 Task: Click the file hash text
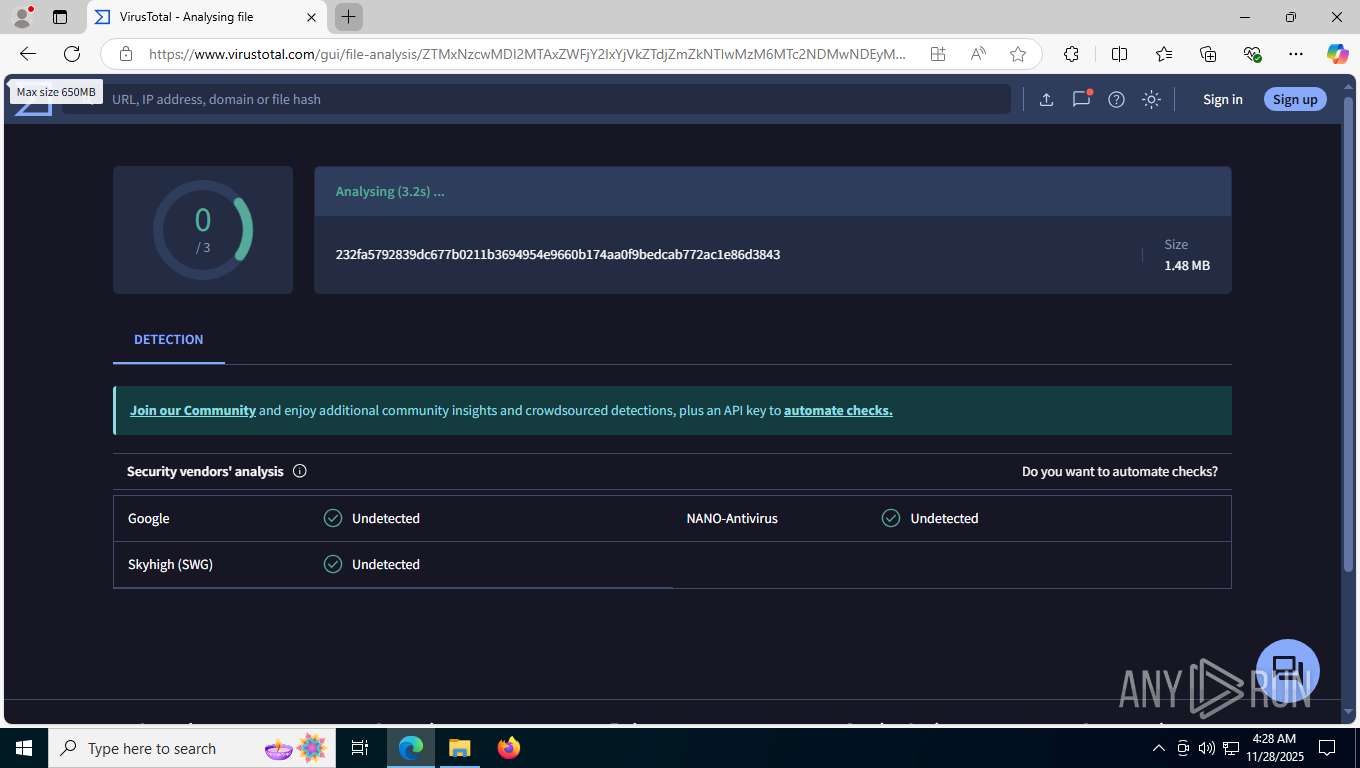558,254
